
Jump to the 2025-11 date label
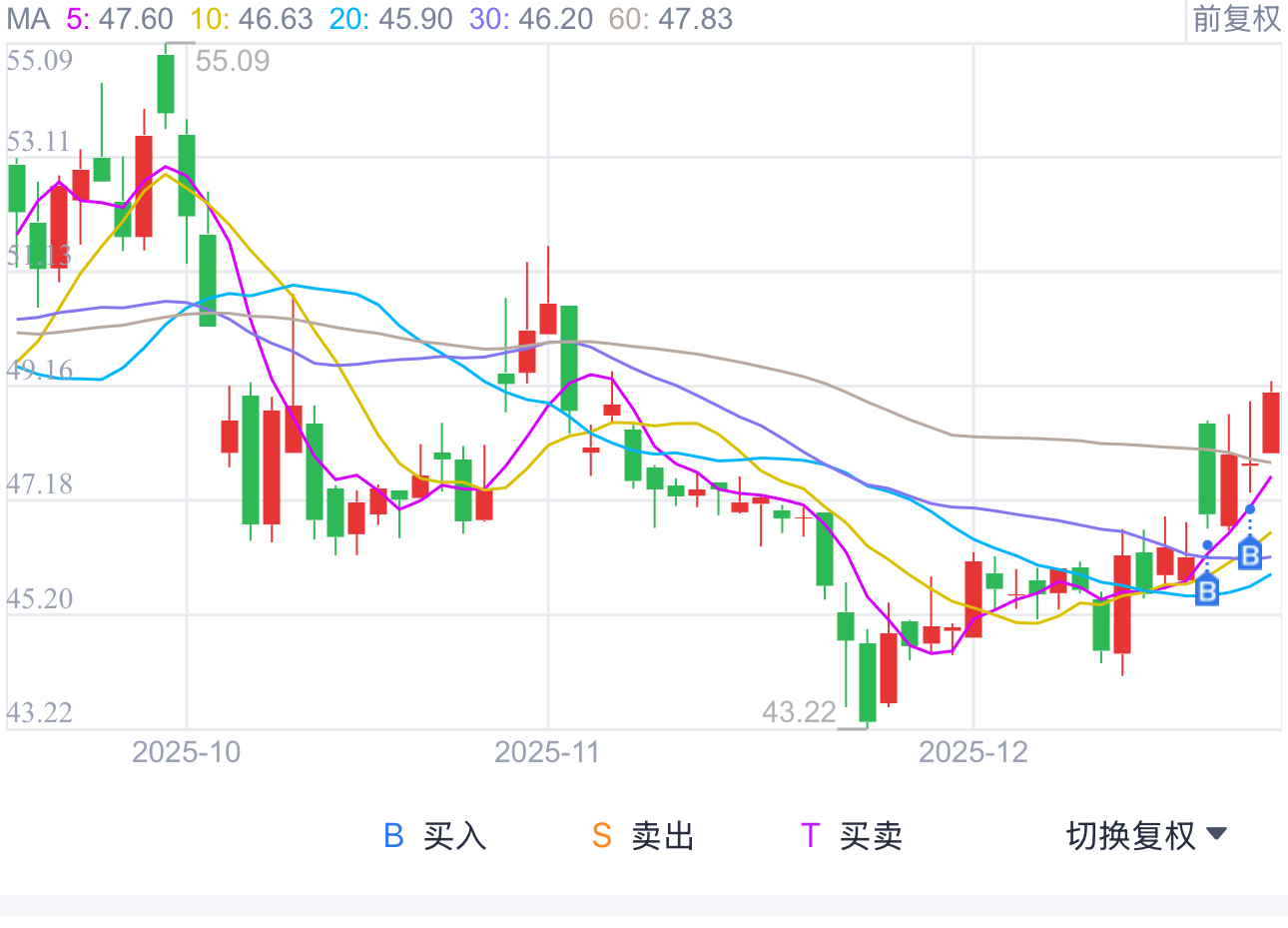coord(547,752)
